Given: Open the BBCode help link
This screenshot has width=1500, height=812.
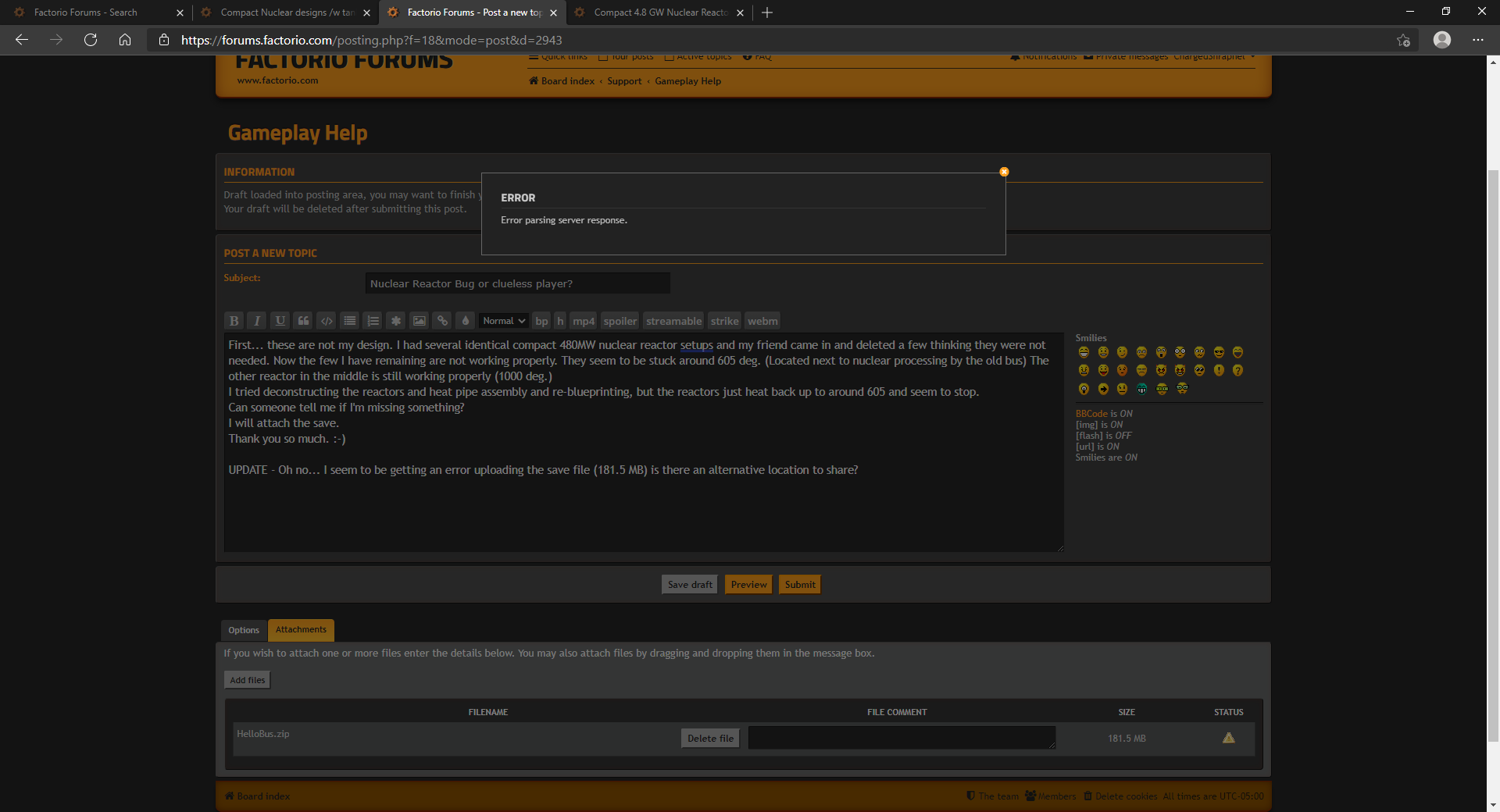Looking at the screenshot, I should 1091,414.
